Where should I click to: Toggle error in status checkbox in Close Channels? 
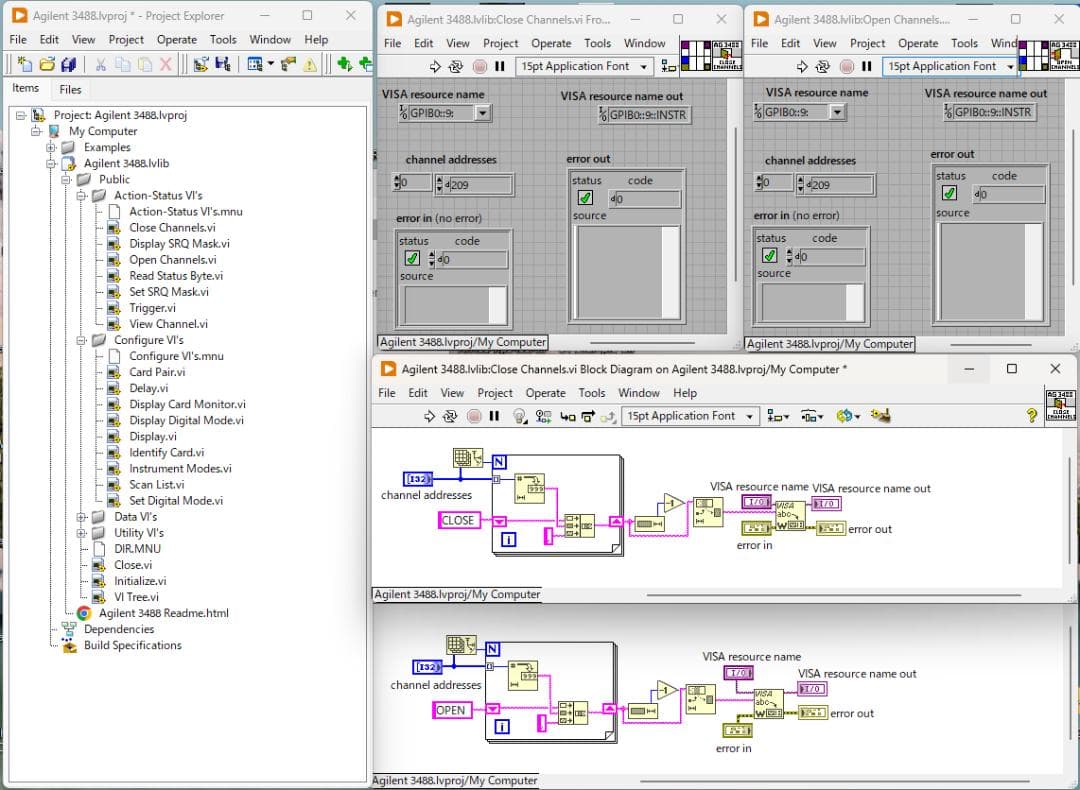coord(412,258)
